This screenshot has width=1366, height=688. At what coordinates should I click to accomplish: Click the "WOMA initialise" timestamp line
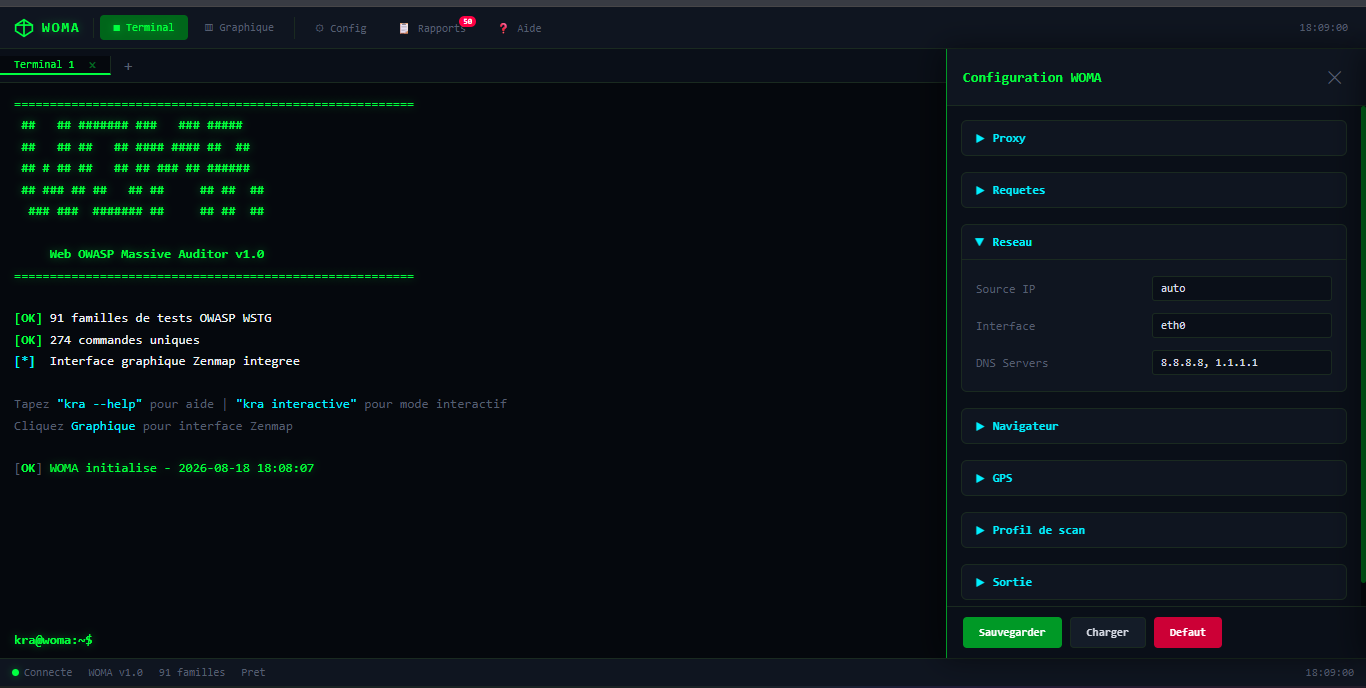pos(164,468)
